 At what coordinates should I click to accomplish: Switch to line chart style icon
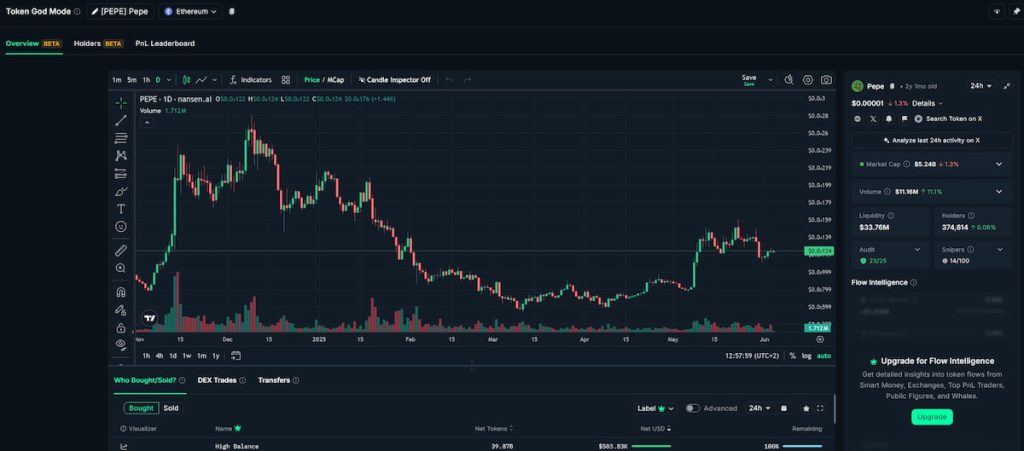[x=201, y=80]
